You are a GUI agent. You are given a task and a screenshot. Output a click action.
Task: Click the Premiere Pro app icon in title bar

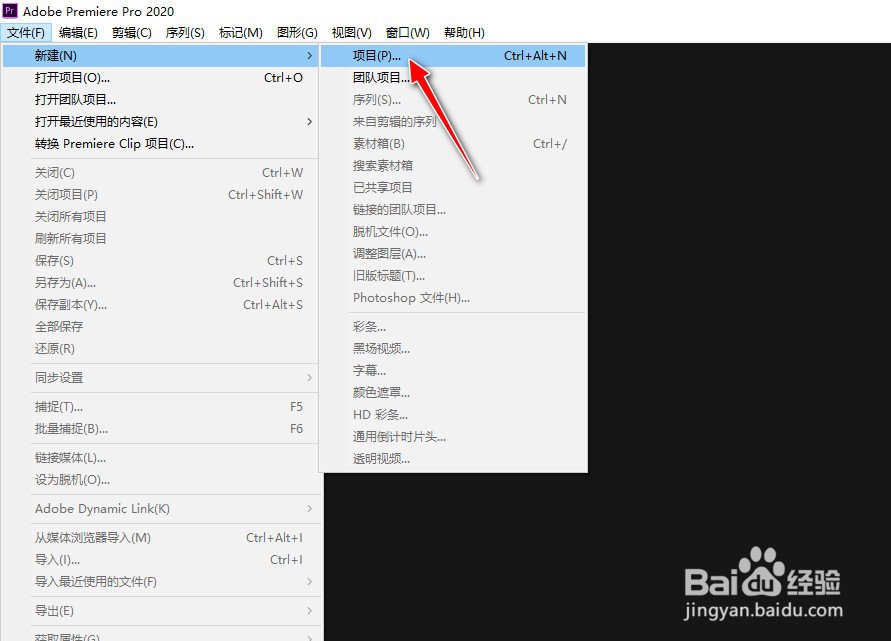pos(10,11)
